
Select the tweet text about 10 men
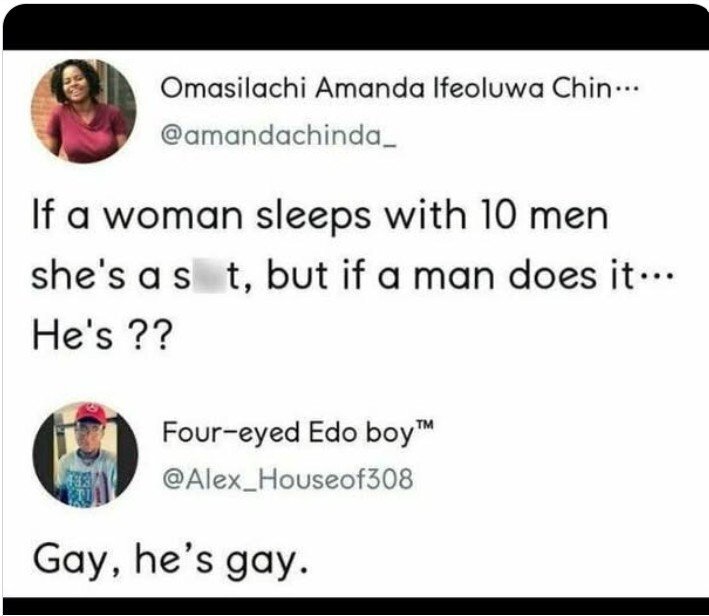pos(353,275)
